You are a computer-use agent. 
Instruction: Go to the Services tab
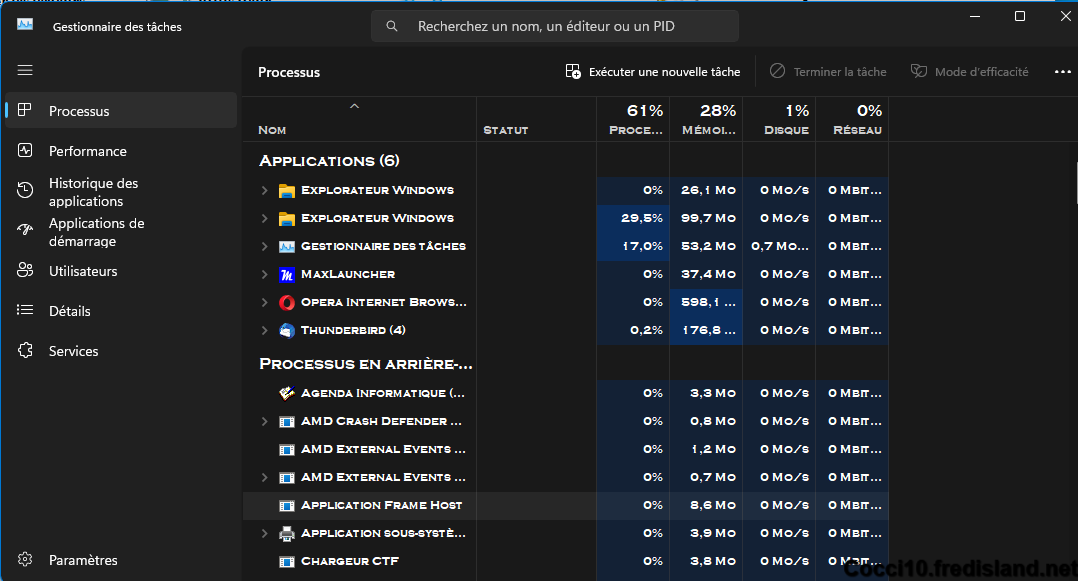click(74, 351)
